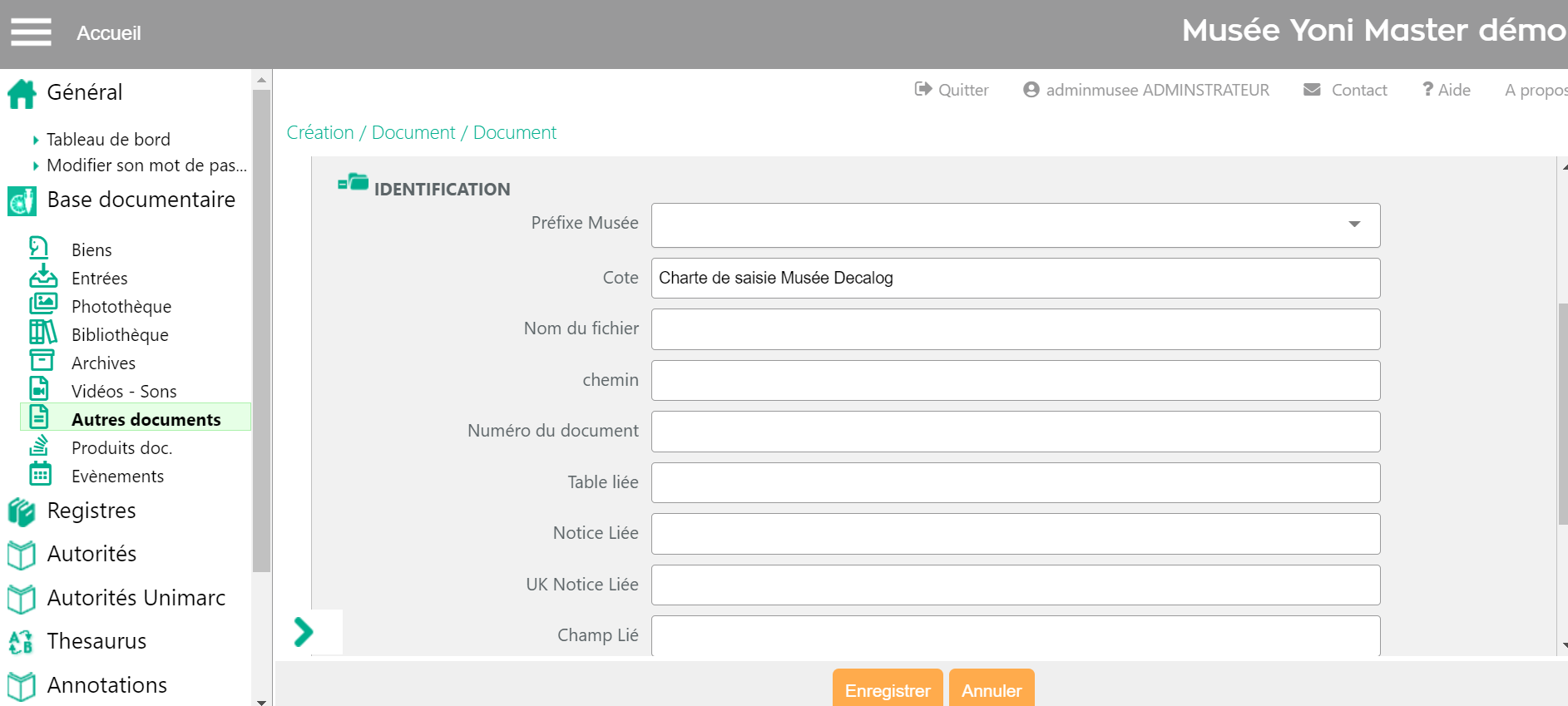The height and width of the screenshot is (706, 1568).
Task: Click the Quitter link
Action: tap(963, 90)
